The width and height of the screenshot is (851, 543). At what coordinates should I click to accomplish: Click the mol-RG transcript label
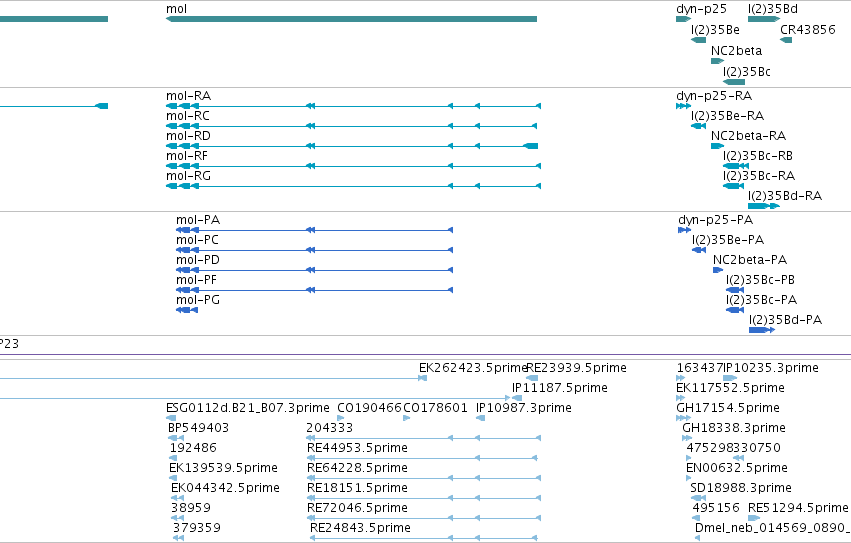coord(188,176)
